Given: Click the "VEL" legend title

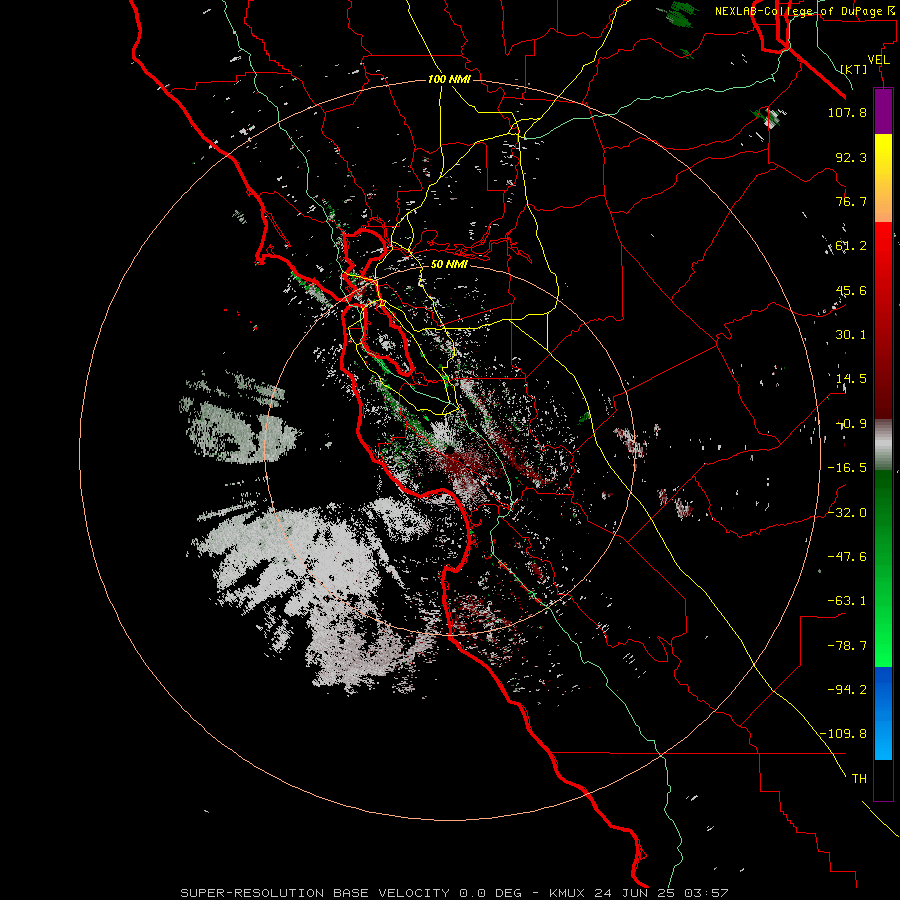Looking at the screenshot, I should point(878,60).
